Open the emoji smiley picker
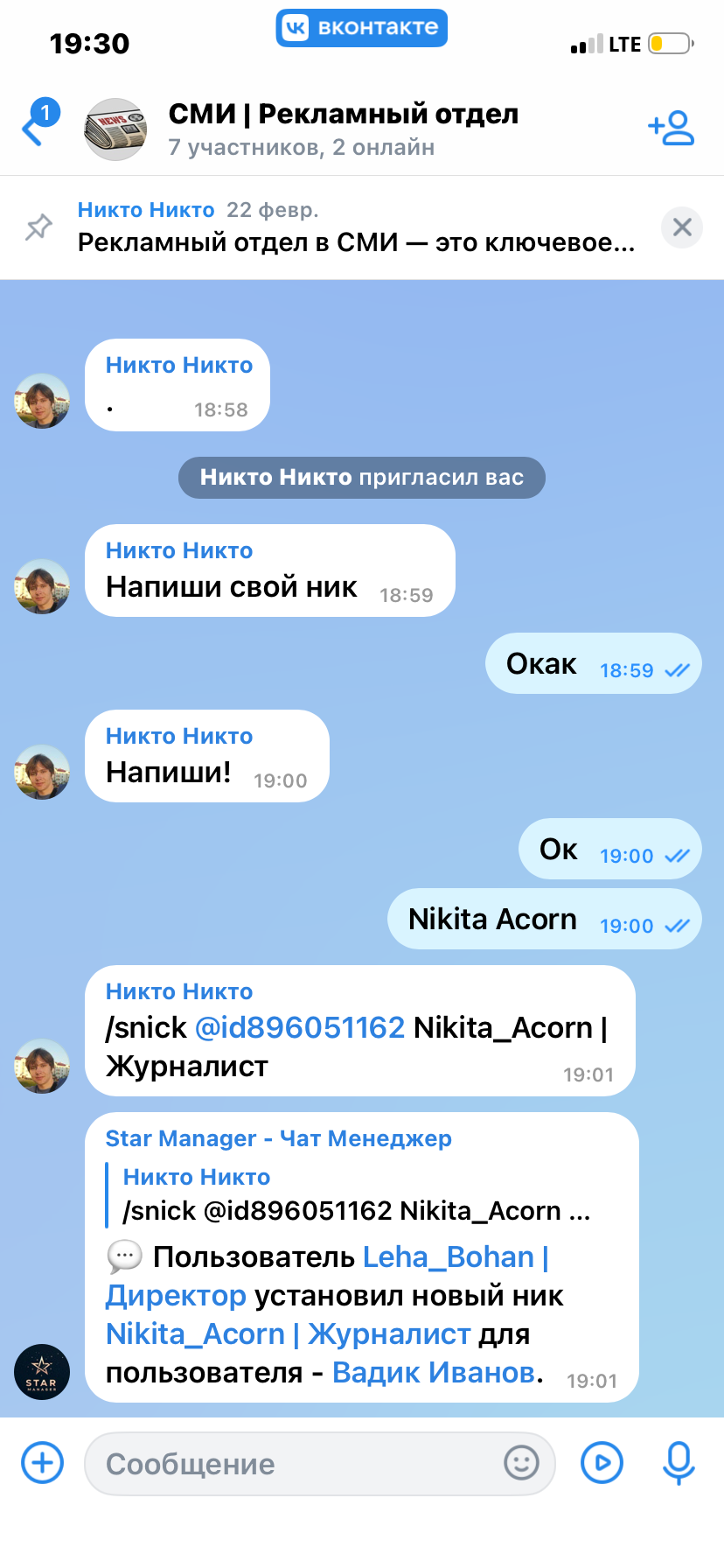The height and width of the screenshot is (1568, 724). [x=521, y=1462]
